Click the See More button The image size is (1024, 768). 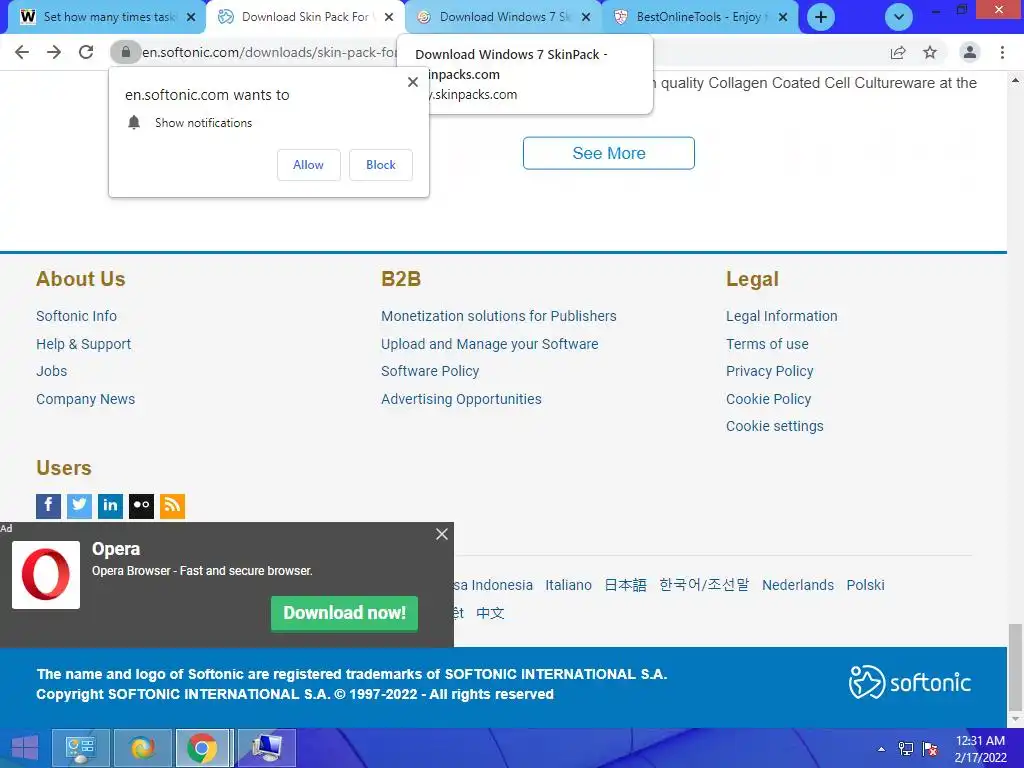pyautogui.click(x=609, y=153)
